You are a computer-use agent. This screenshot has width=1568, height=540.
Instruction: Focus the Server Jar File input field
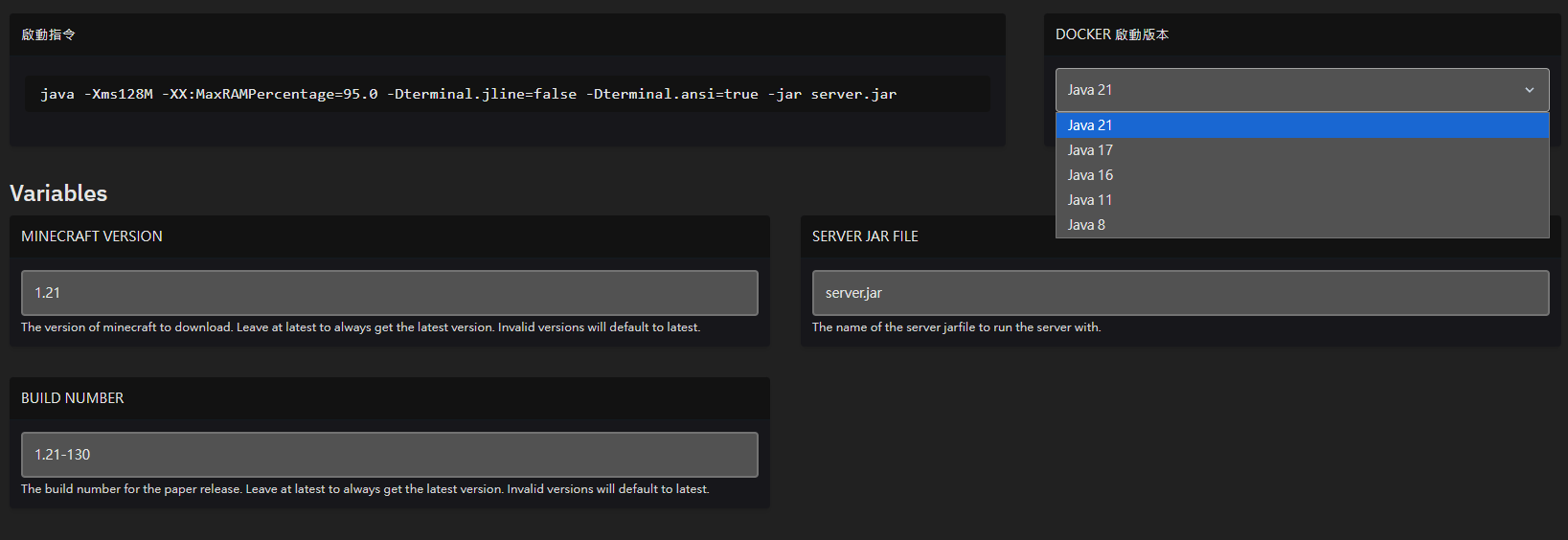1179,293
